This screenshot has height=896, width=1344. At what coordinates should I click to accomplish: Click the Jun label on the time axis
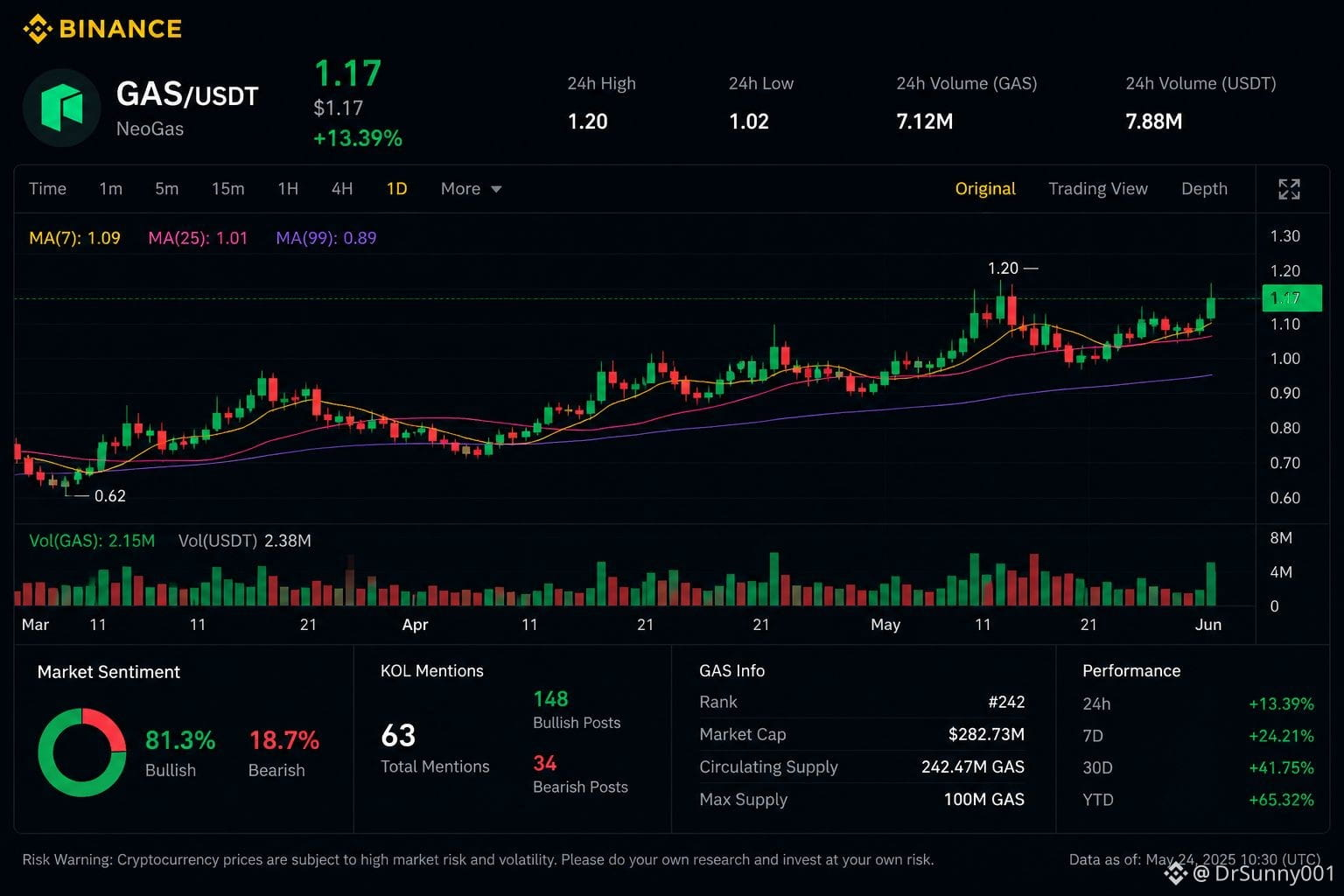coord(1208,625)
